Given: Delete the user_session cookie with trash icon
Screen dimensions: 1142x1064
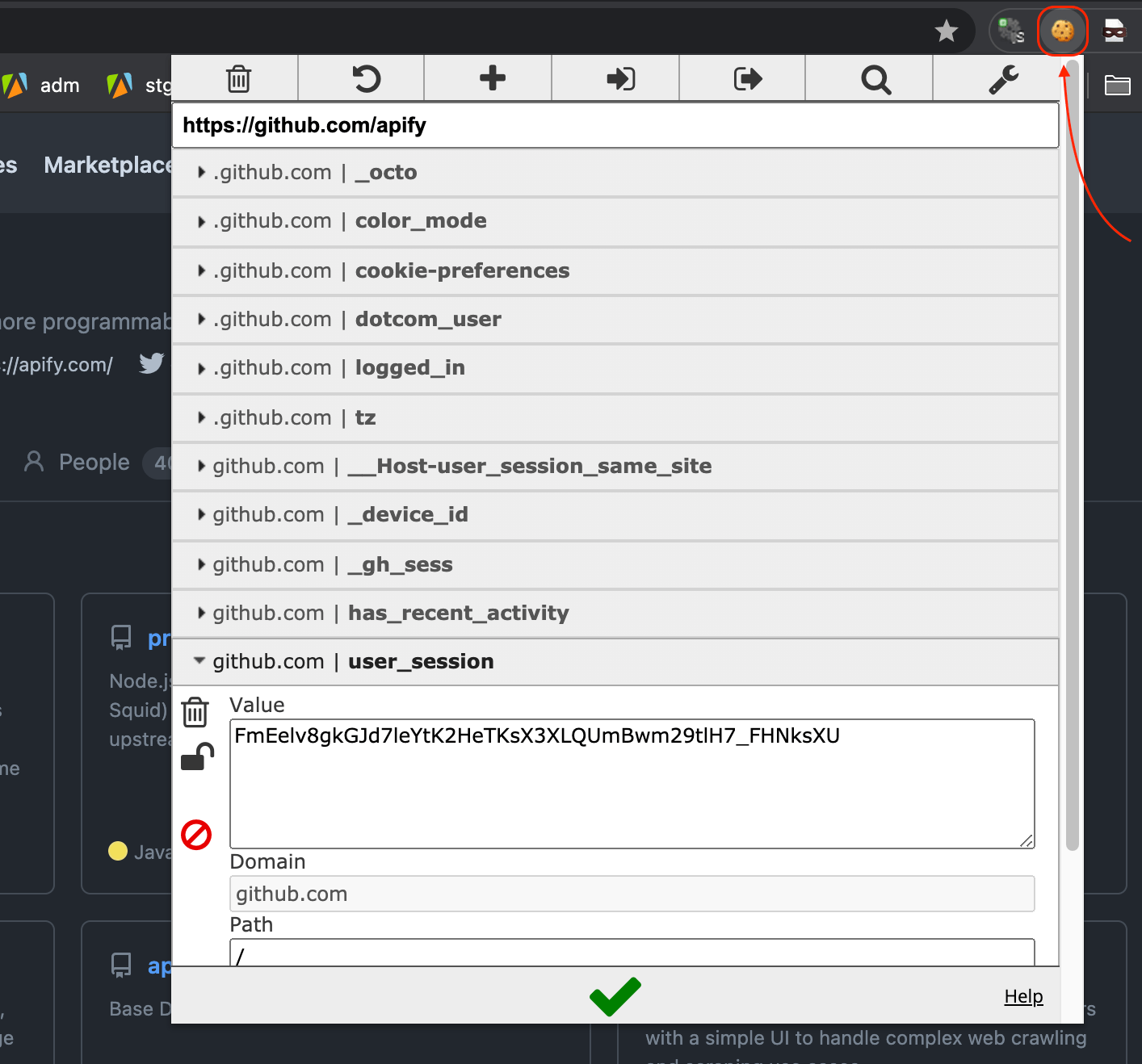Looking at the screenshot, I should (x=195, y=712).
